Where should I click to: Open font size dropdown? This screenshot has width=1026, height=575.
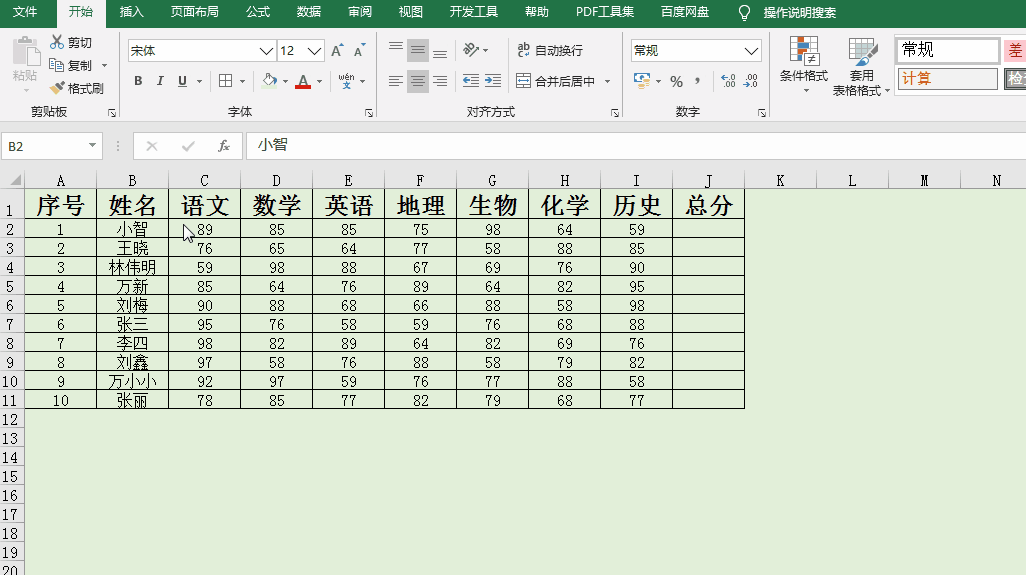[x=315, y=51]
